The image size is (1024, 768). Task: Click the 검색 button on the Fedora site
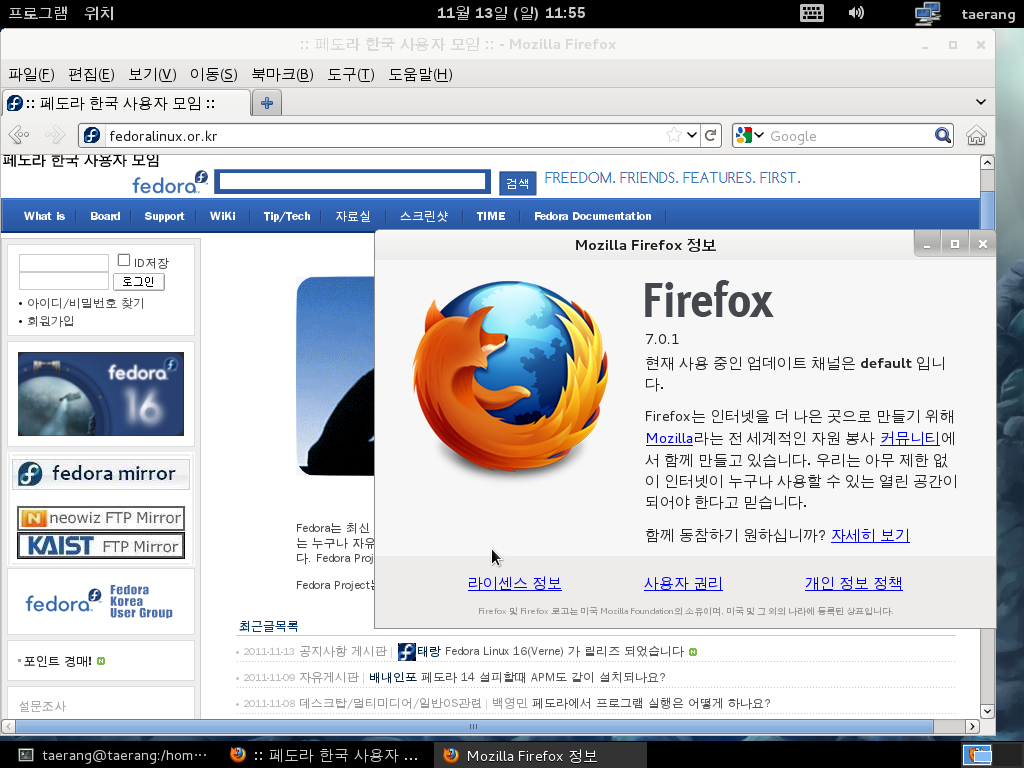[x=518, y=184]
